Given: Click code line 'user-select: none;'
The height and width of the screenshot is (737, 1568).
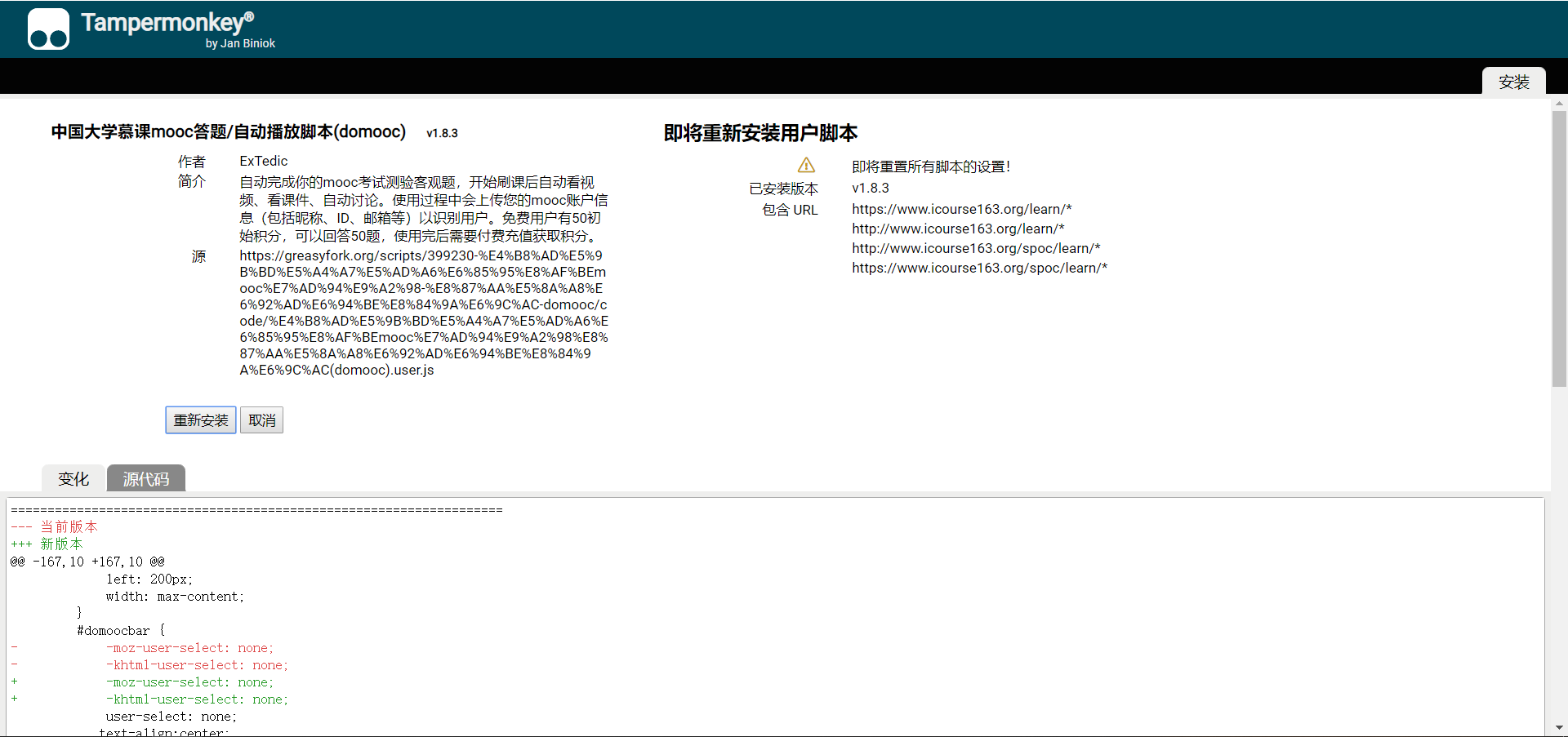Looking at the screenshot, I should tap(171, 717).
